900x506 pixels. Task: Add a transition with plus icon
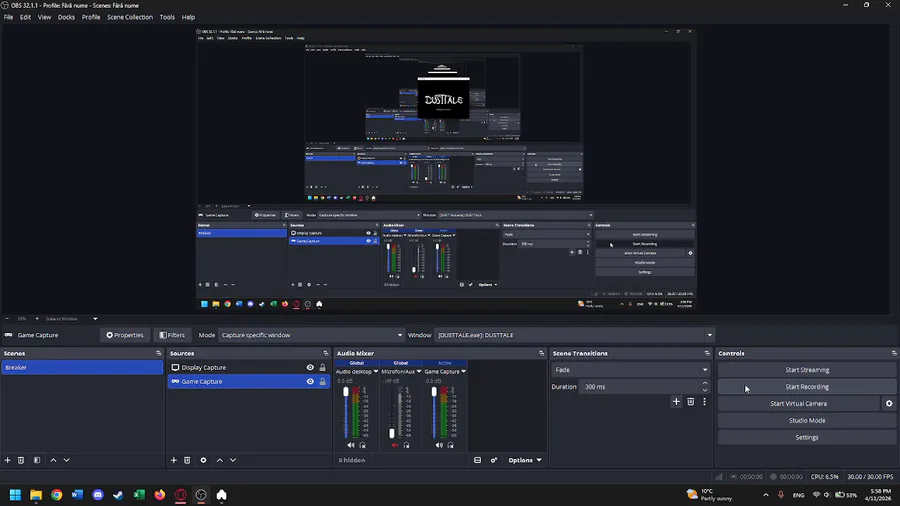click(x=676, y=402)
